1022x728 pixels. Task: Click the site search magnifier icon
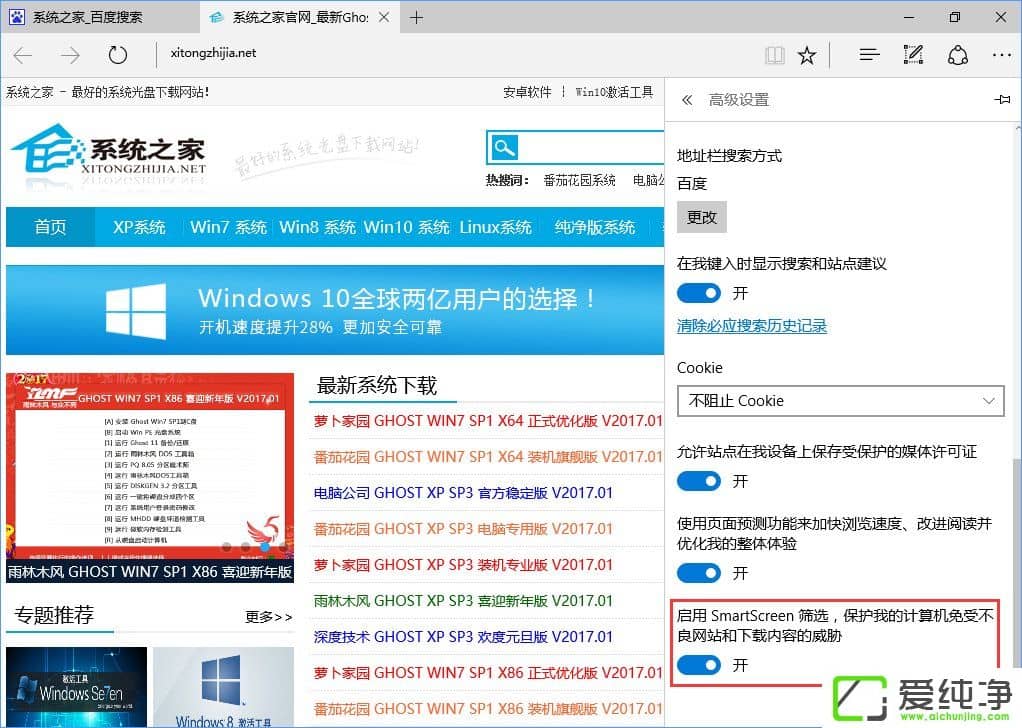pos(505,147)
